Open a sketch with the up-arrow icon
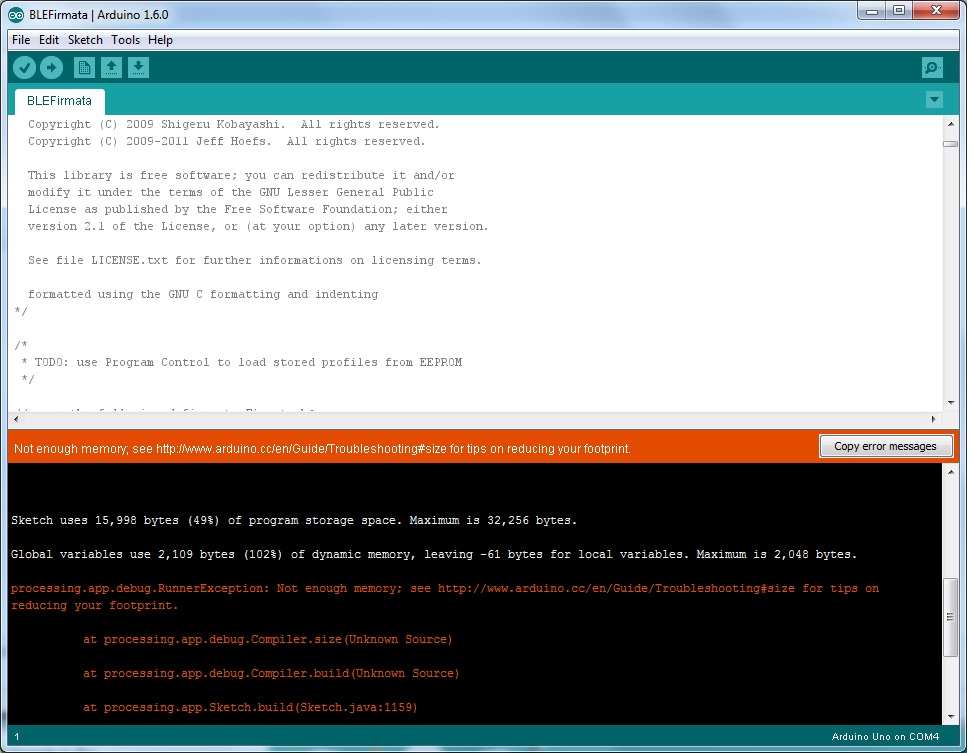The width and height of the screenshot is (972, 753). [112, 67]
